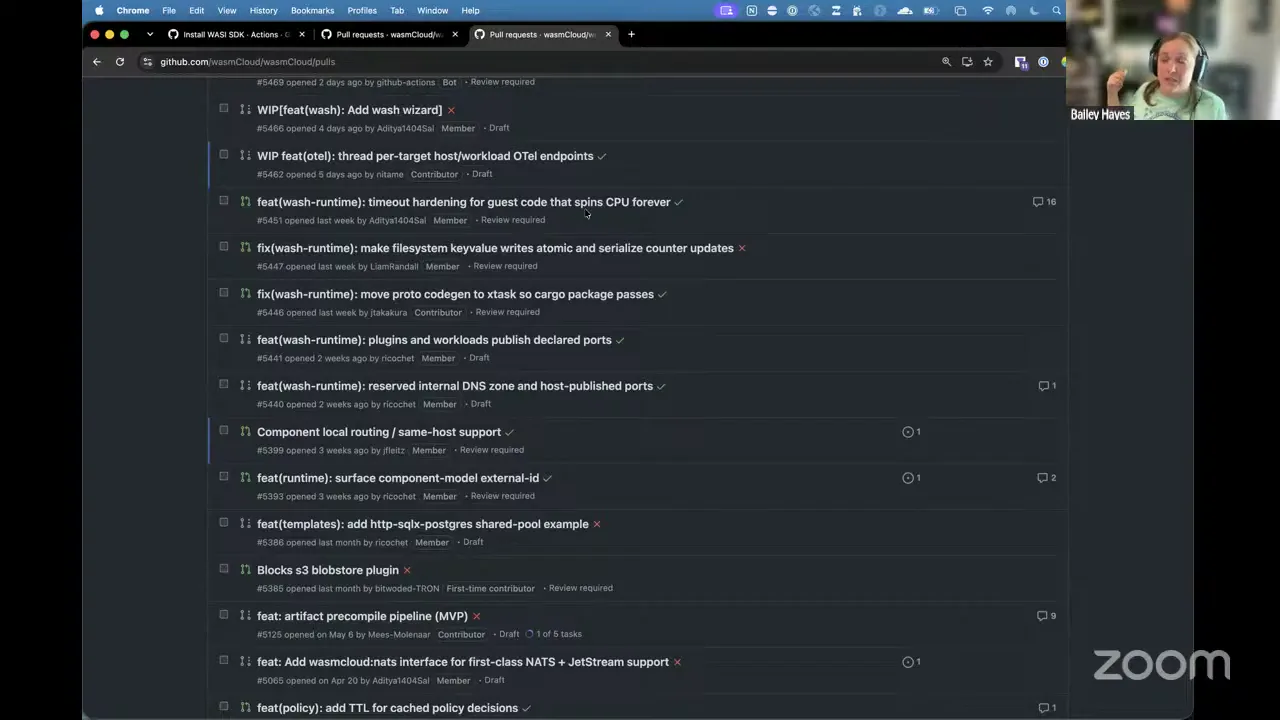Go back using Chrome's back arrow
The width and height of the screenshot is (1280, 720).
[x=97, y=62]
